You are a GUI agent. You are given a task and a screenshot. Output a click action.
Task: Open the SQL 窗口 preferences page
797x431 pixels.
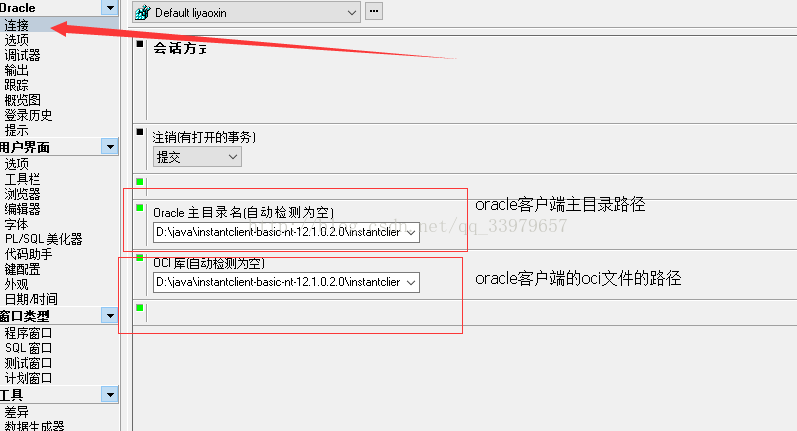(28, 348)
